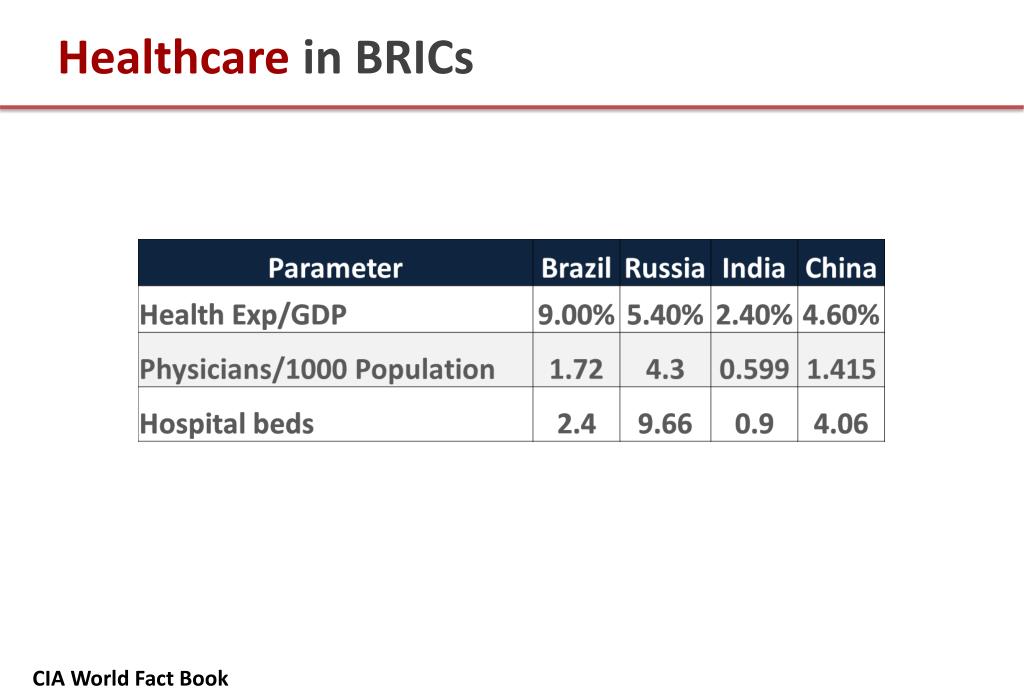This screenshot has height=698, width=1024.
Task: Select the Parameter header cell
Action: (x=336, y=263)
